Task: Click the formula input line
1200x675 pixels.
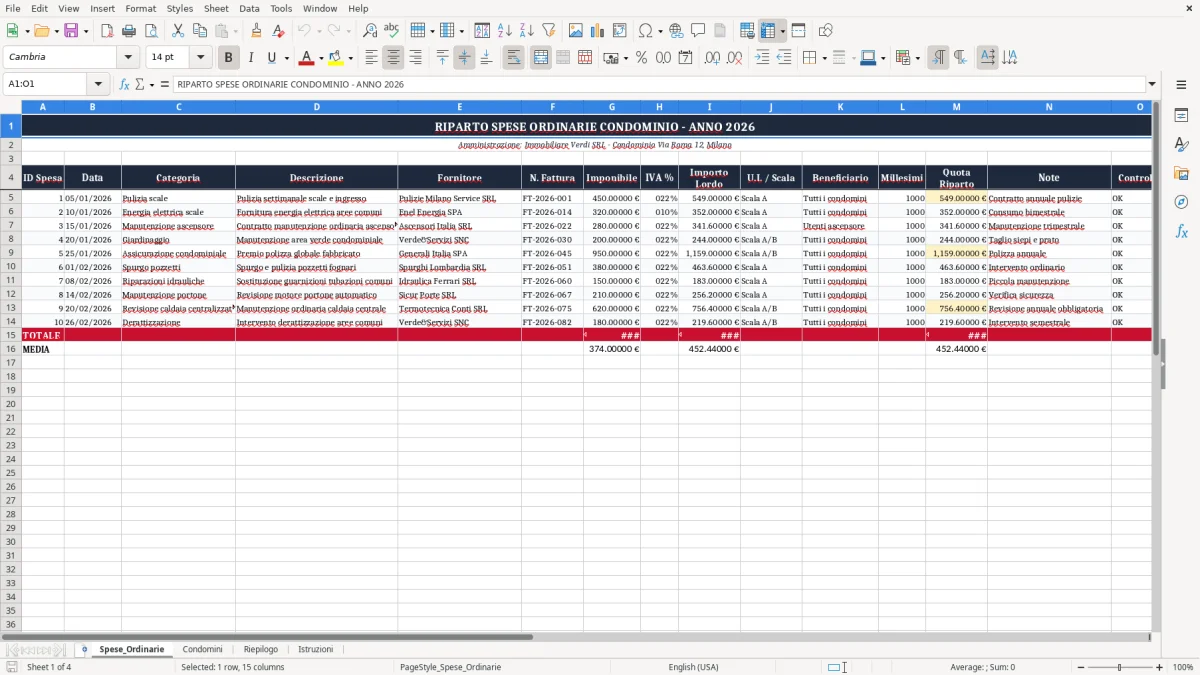Action: [659, 84]
